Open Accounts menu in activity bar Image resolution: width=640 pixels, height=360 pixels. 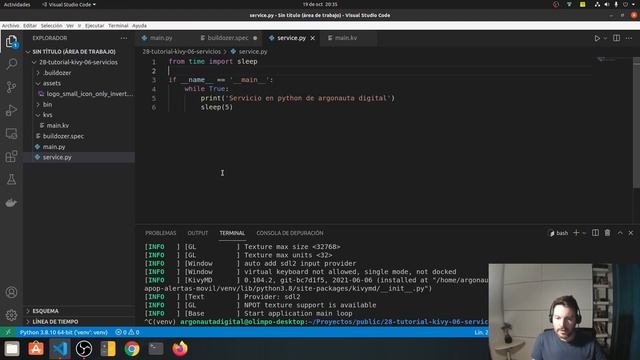pyautogui.click(x=11, y=292)
